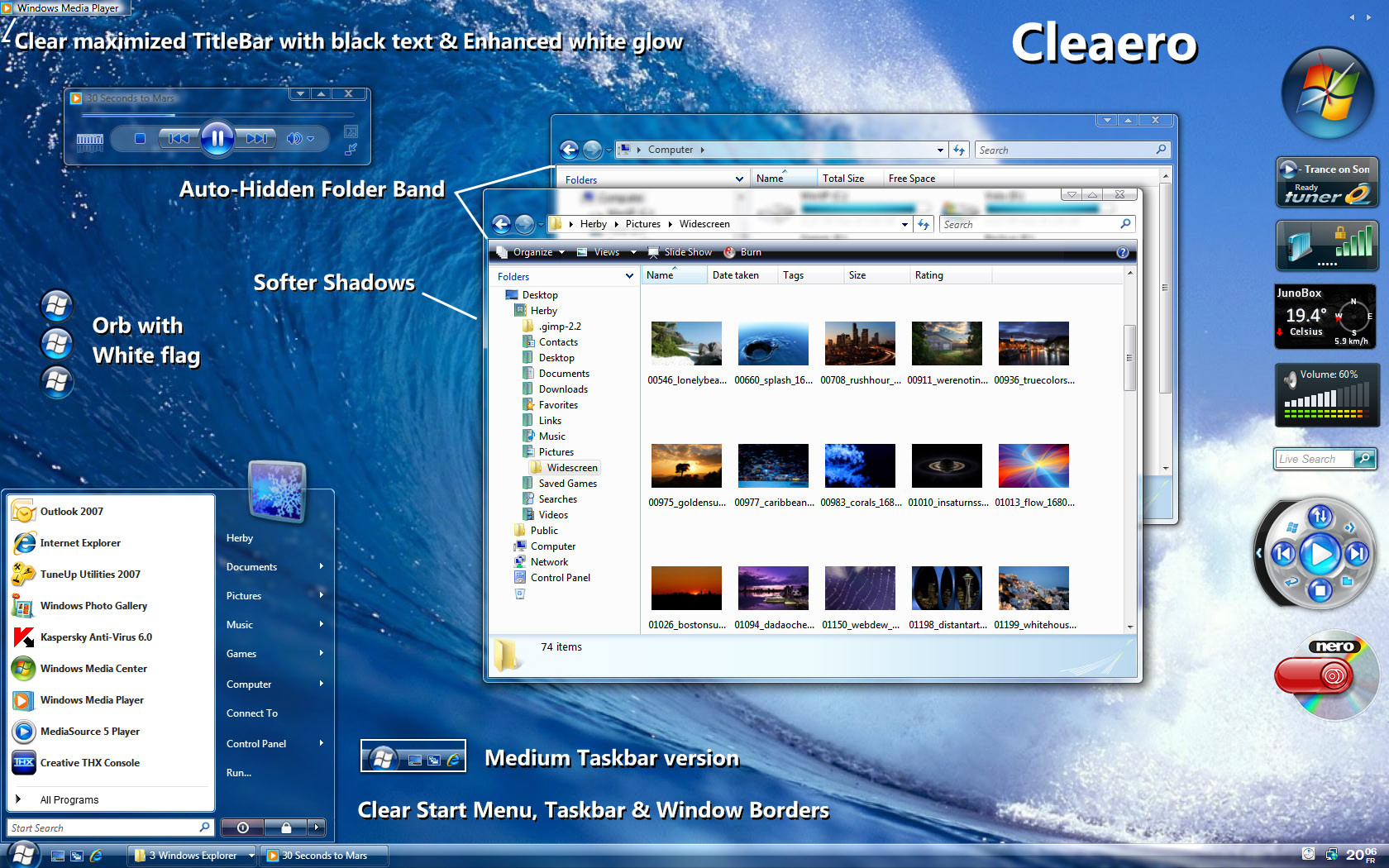Click the Live Search magnifier button
Viewport: 1389px width, 868px height.
pos(1364,459)
